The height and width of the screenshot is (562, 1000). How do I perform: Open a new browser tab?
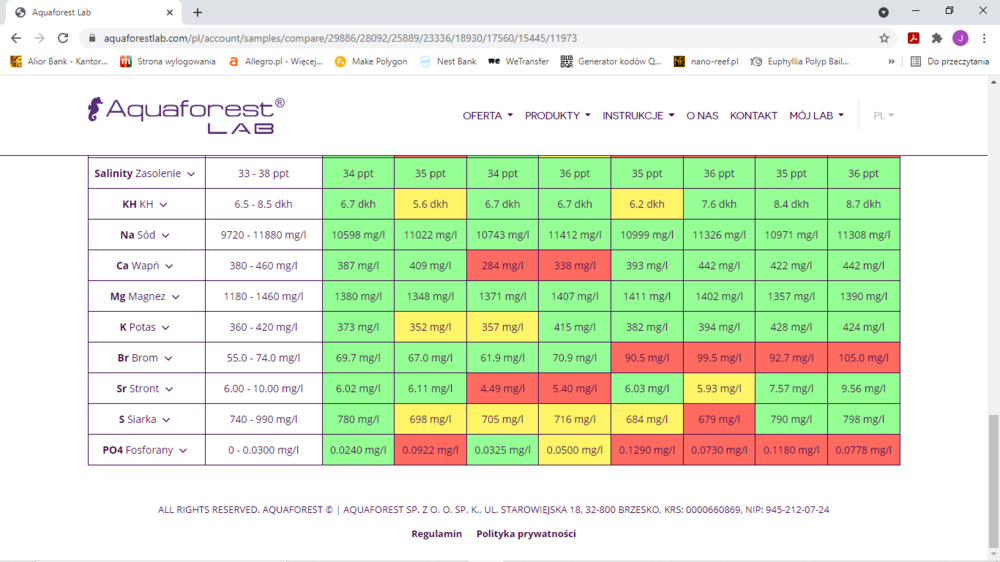198,12
